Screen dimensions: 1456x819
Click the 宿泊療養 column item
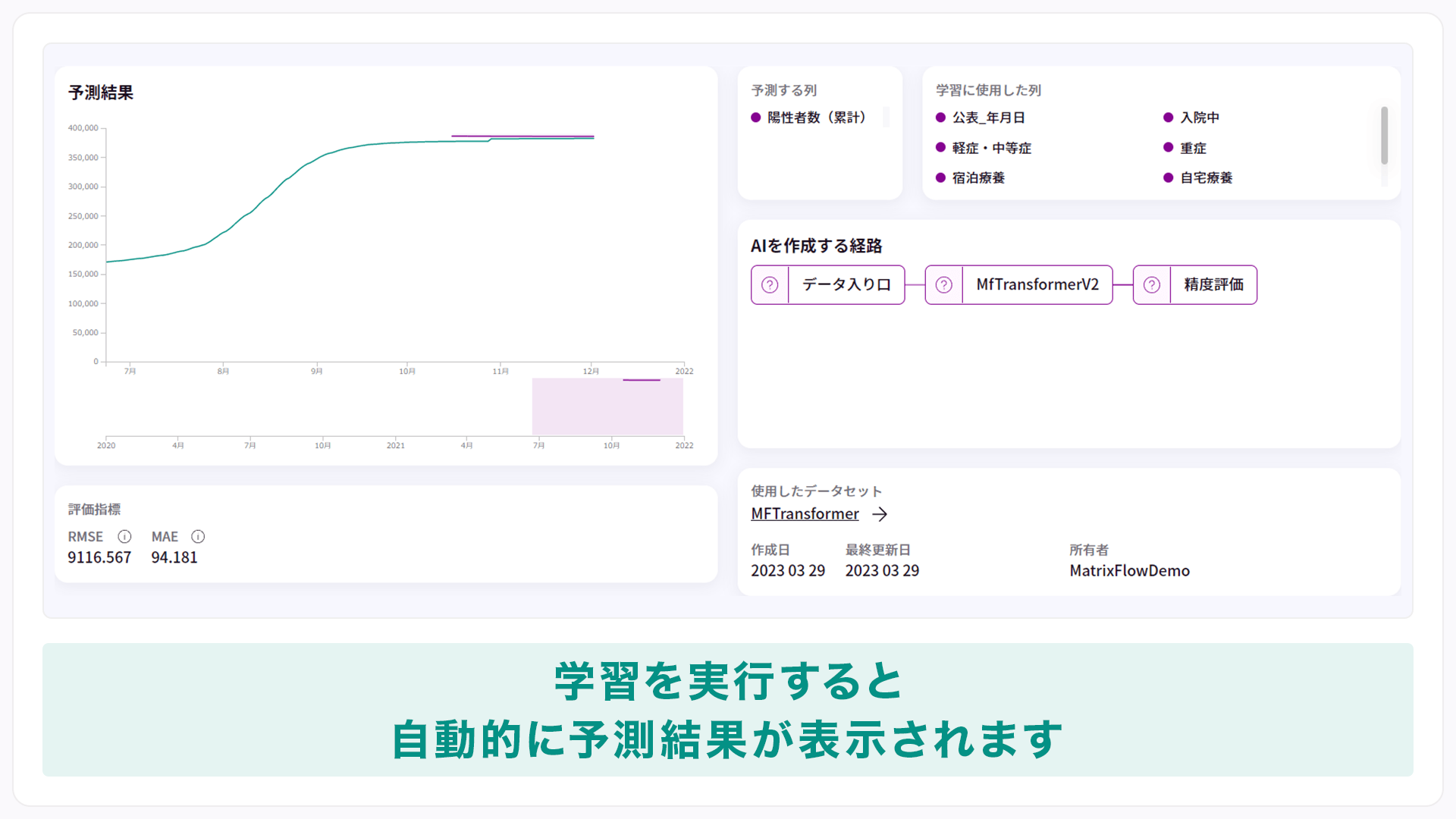point(978,177)
